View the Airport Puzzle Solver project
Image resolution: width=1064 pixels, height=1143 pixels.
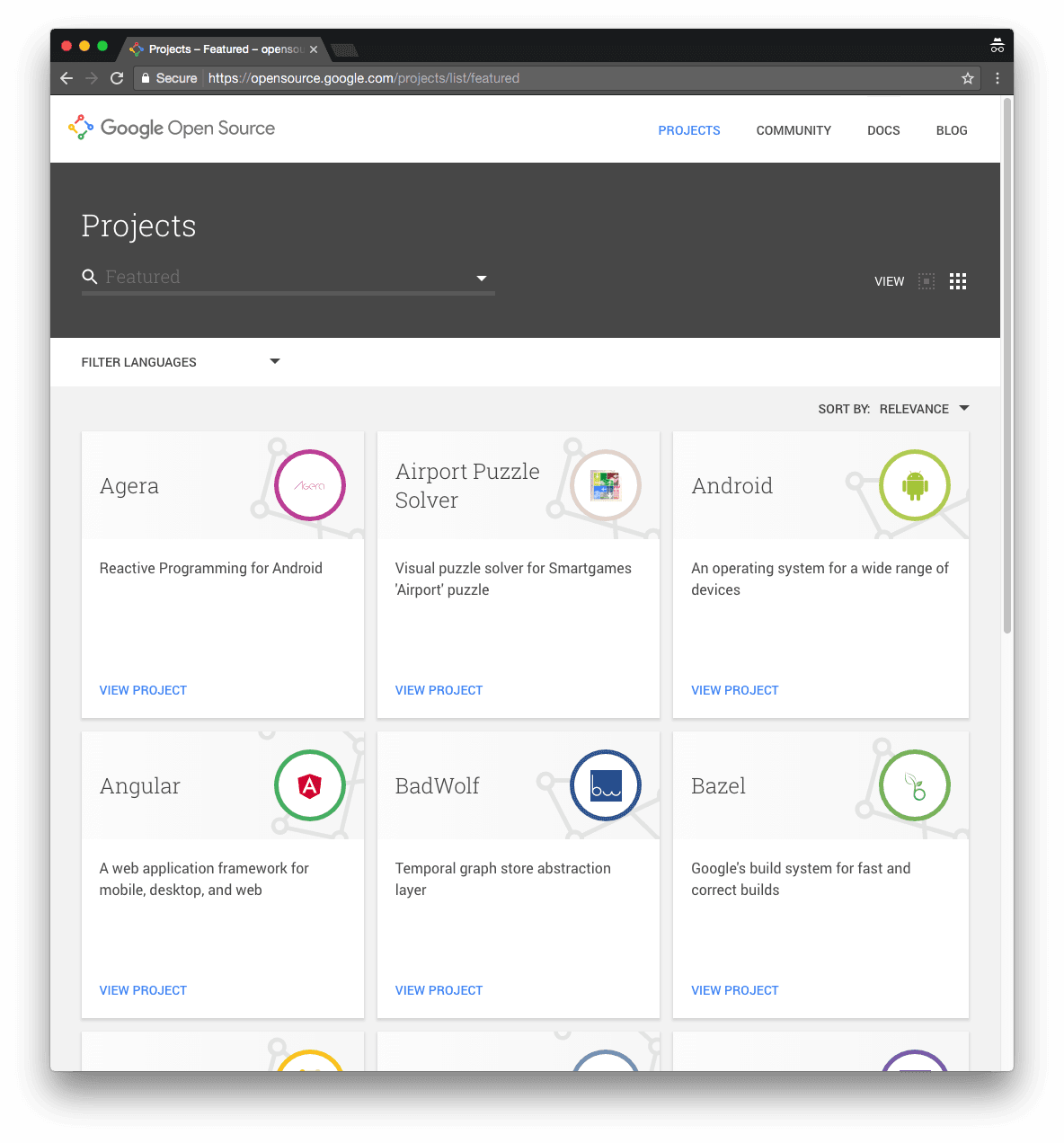(x=439, y=690)
